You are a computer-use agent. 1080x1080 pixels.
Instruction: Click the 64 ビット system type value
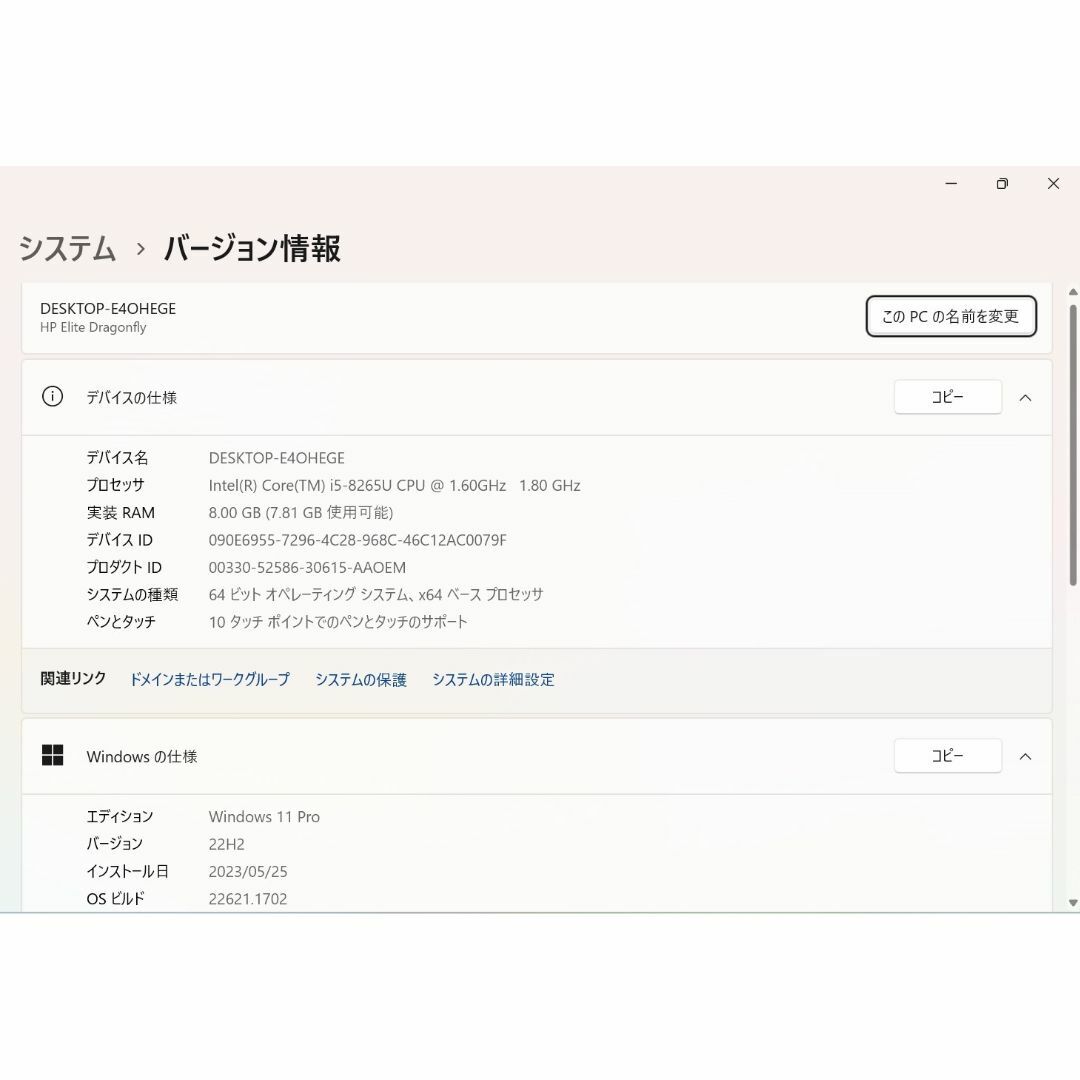376,594
